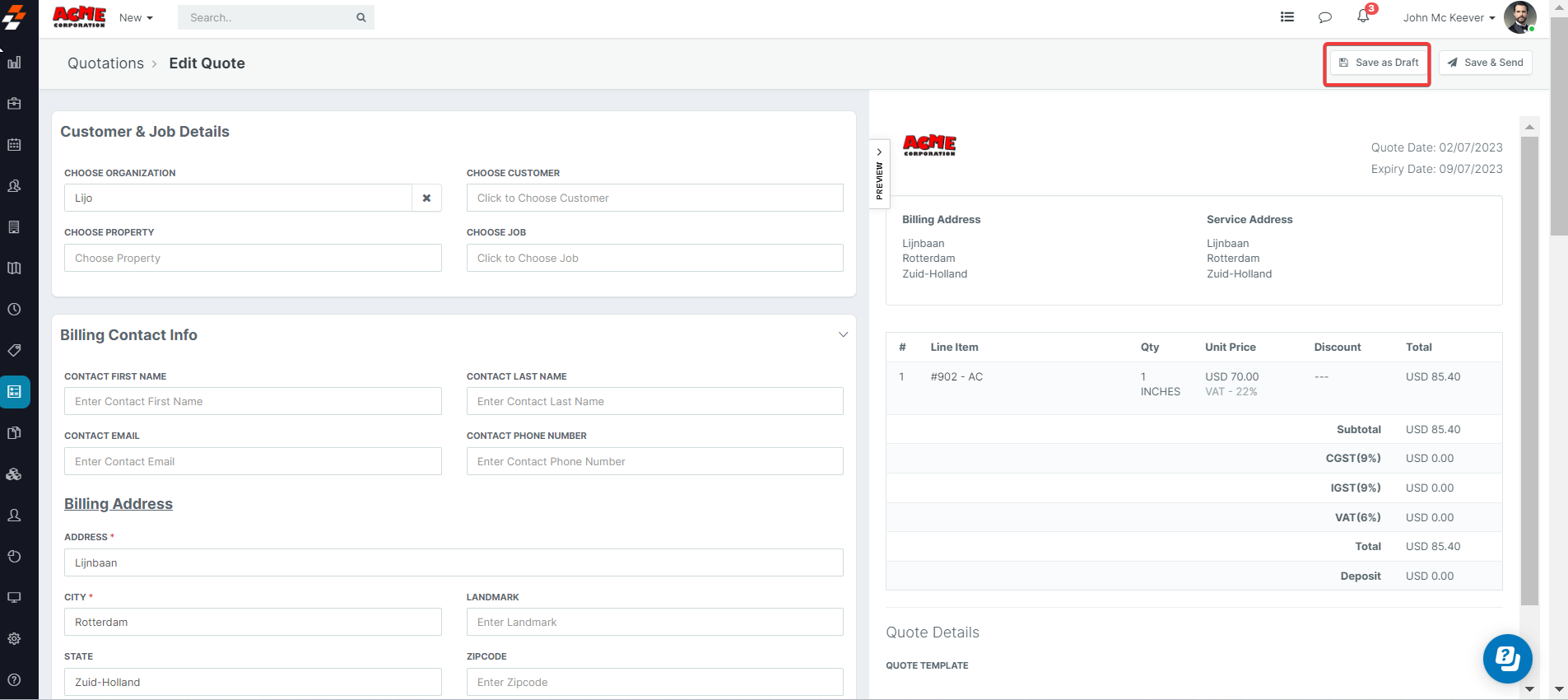This screenshot has height=700, width=1568.
Task: Open the Choose Organization dropdown showing Lijo
Action: pyautogui.click(x=238, y=198)
